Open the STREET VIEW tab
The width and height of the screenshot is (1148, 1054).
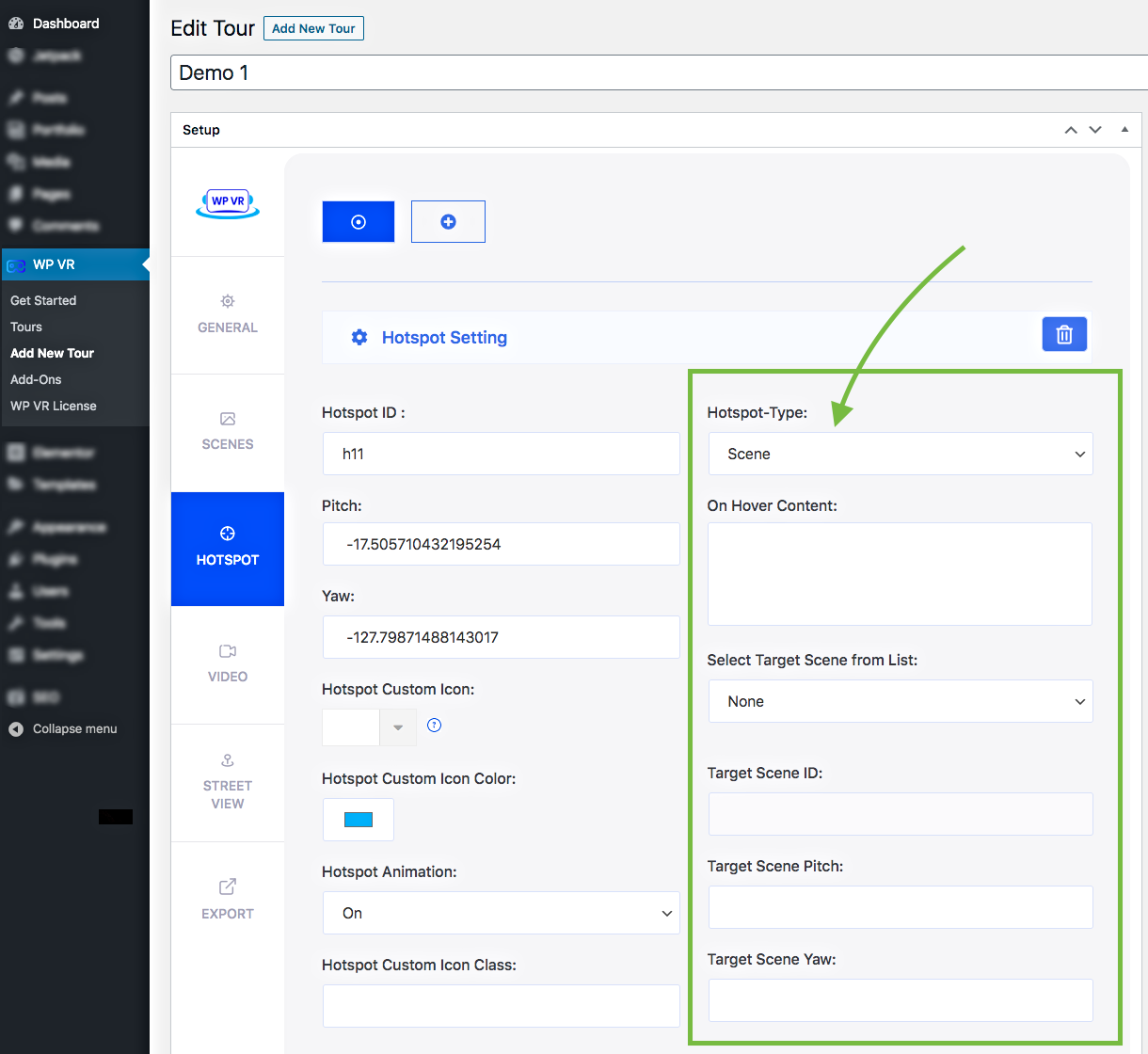point(228,783)
